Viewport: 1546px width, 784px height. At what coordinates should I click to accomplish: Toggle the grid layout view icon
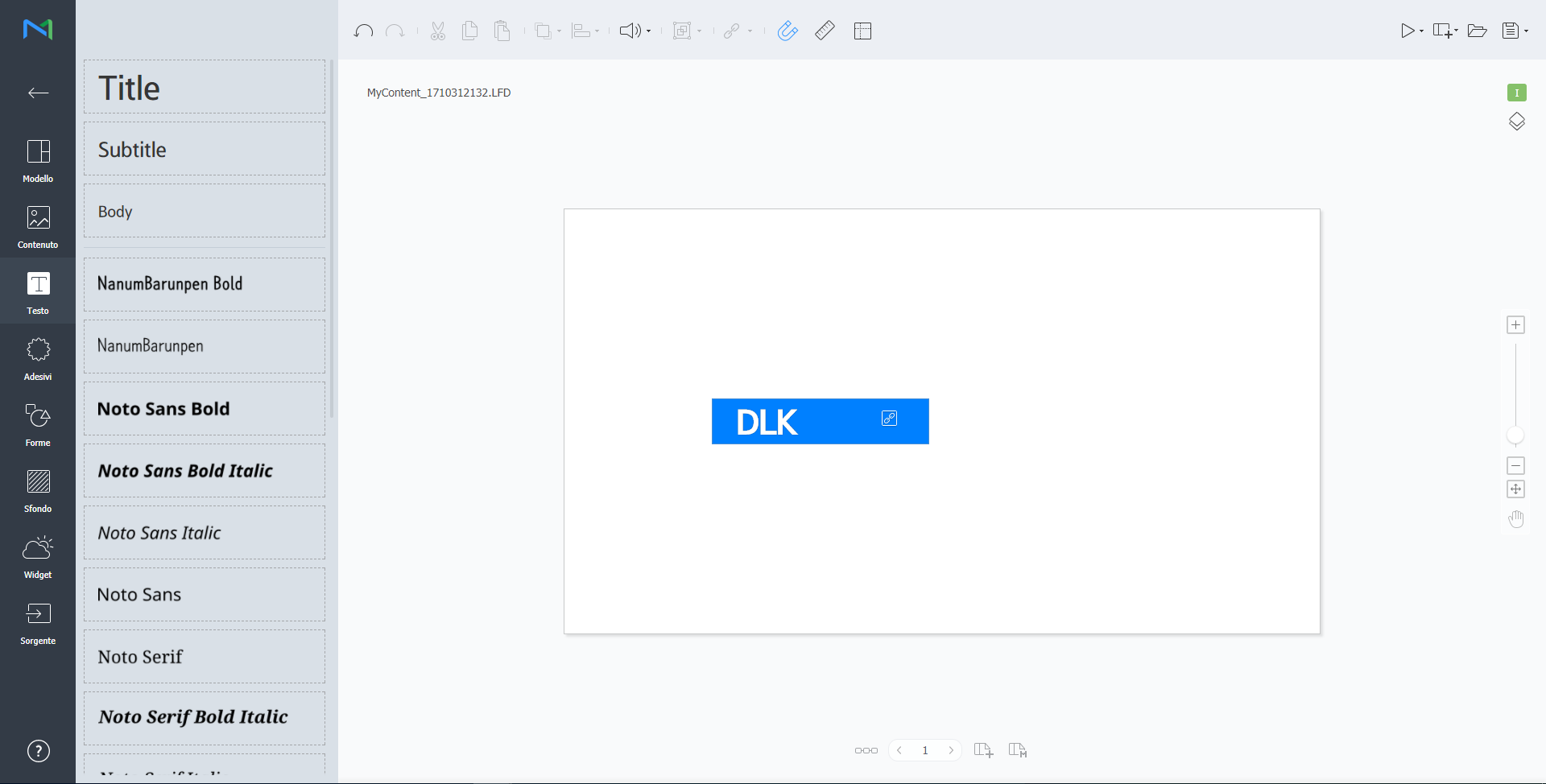[862, 31]
